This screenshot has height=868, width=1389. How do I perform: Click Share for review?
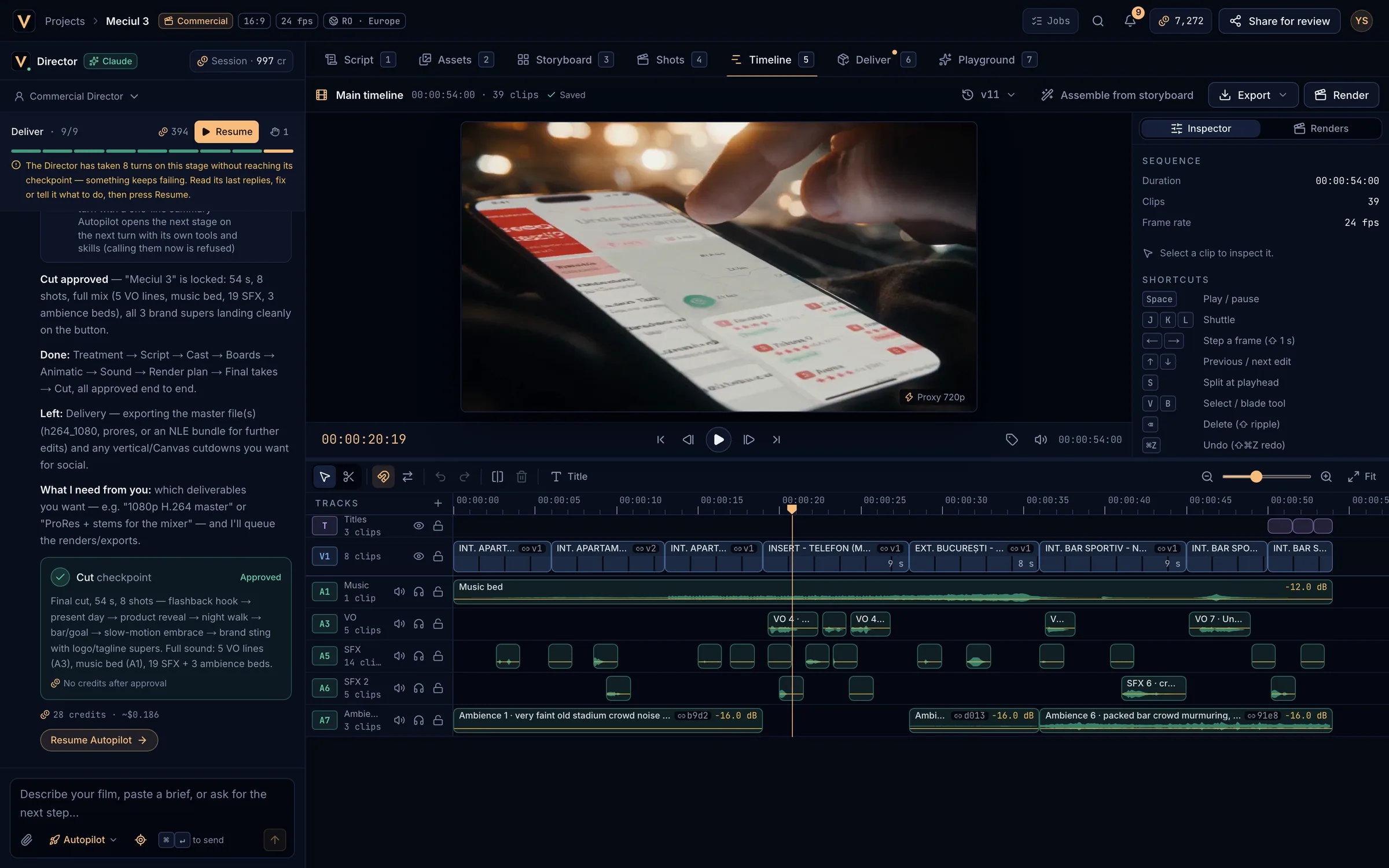point(1280,21)
